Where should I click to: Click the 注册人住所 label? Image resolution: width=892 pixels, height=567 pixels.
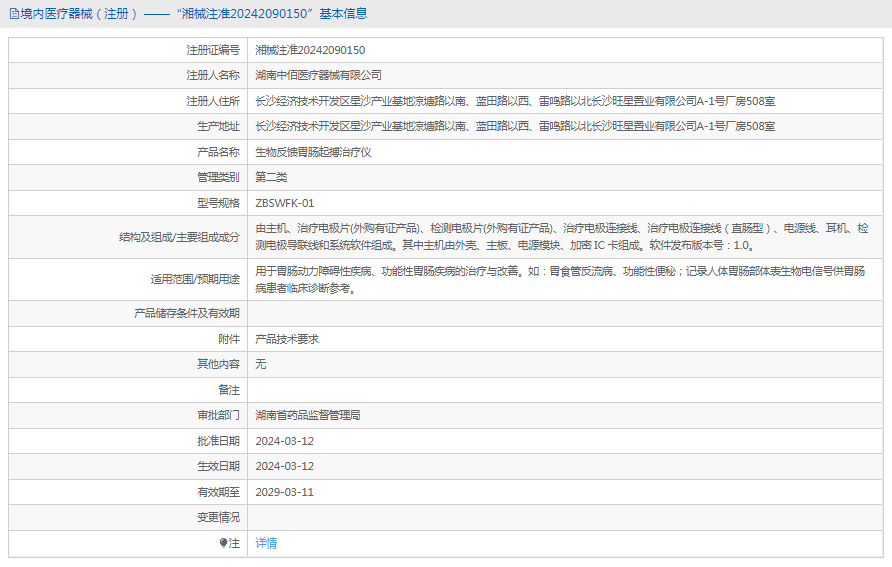[213, 101]
